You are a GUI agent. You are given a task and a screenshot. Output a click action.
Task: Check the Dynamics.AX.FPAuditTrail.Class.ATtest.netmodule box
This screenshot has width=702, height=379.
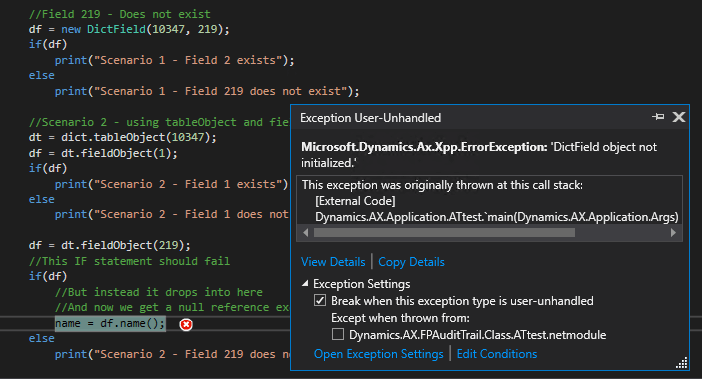click(338, 334)
